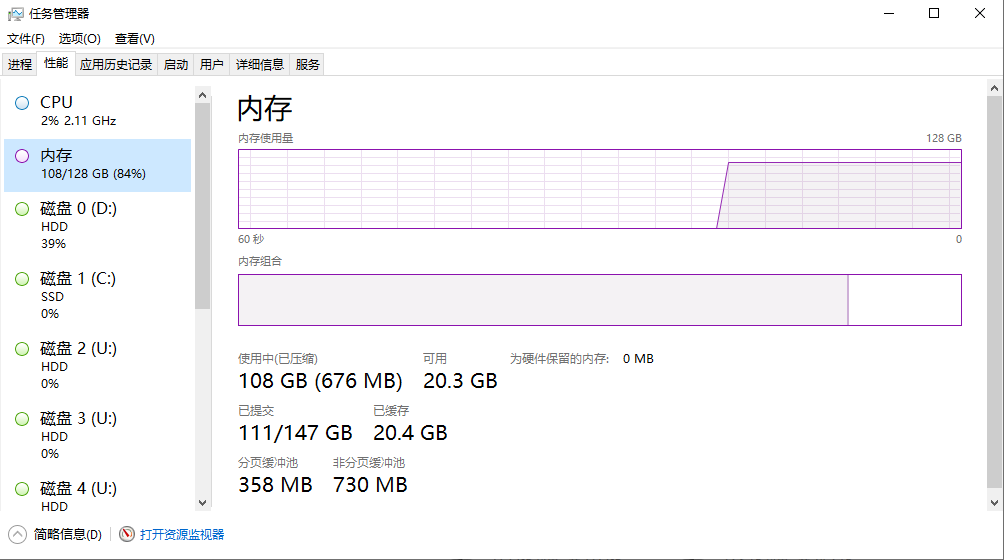Open the 选项(O) menu
Image resolution: width=1004 pixels, height=560 pixels.
point(79,39)
